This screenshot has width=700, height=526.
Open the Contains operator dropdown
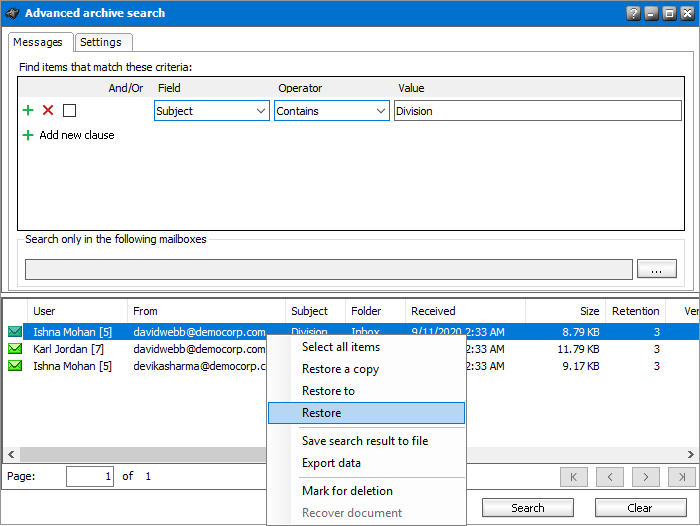point(332,111)
